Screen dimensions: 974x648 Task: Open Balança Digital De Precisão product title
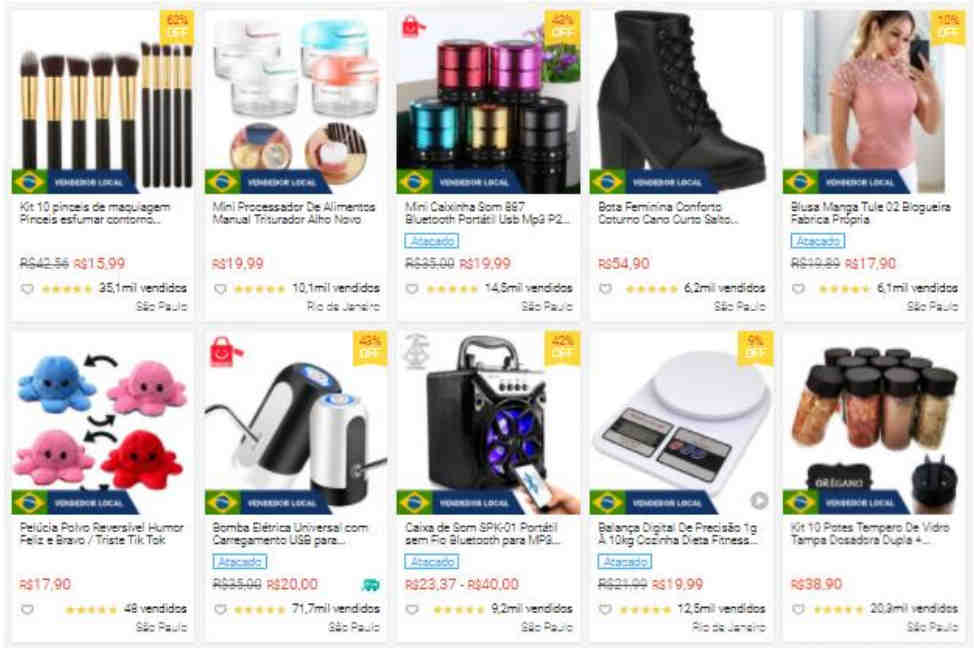[678, 534]
